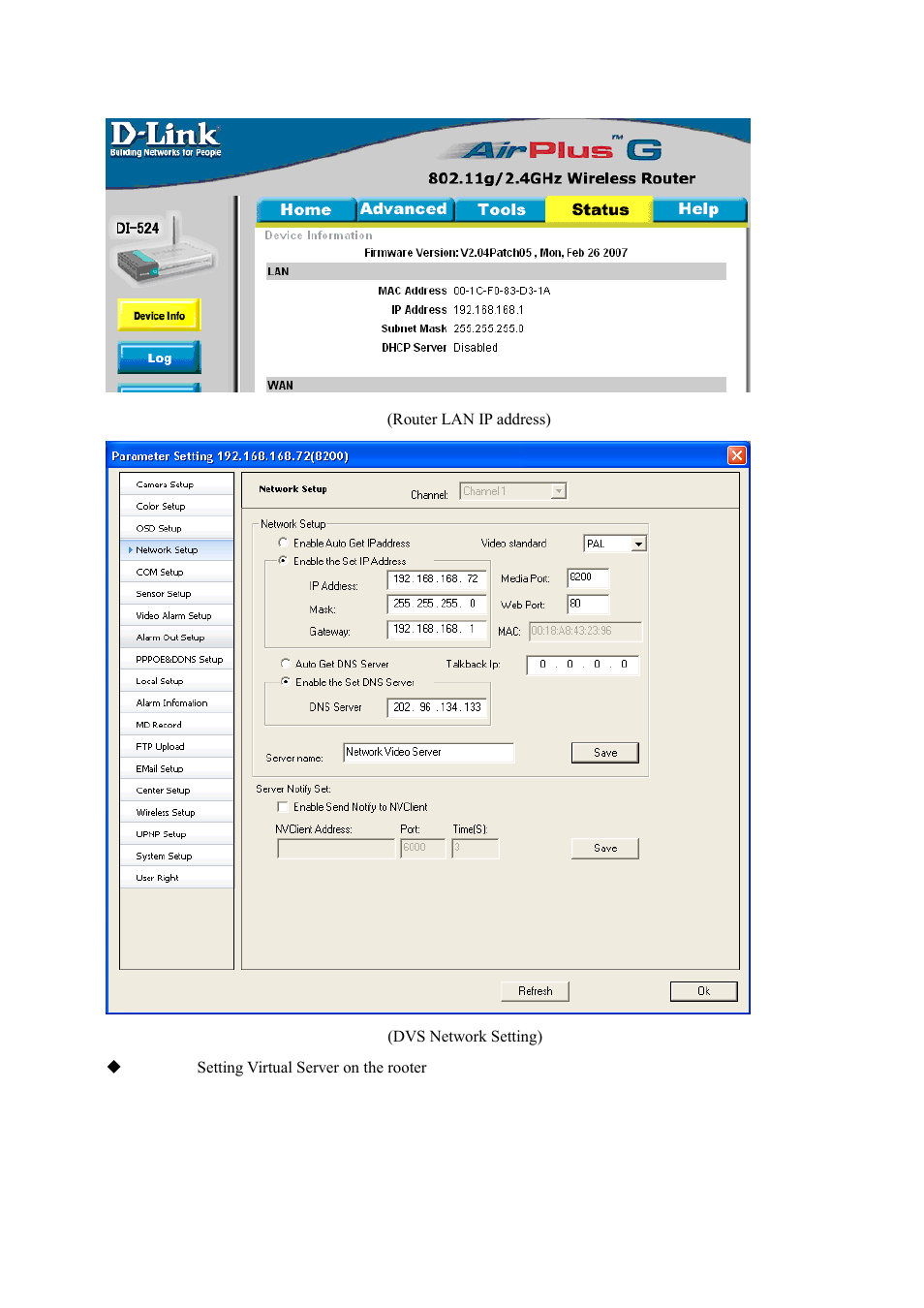Open MD Record entry
This screenshot has width=924, height=1308.
(176, 725)
